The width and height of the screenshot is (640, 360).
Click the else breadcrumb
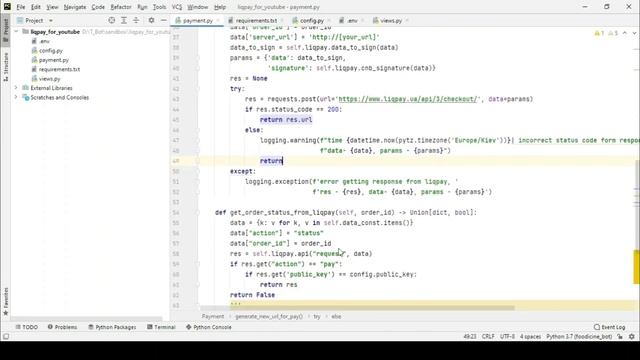[x=336, y=316]
